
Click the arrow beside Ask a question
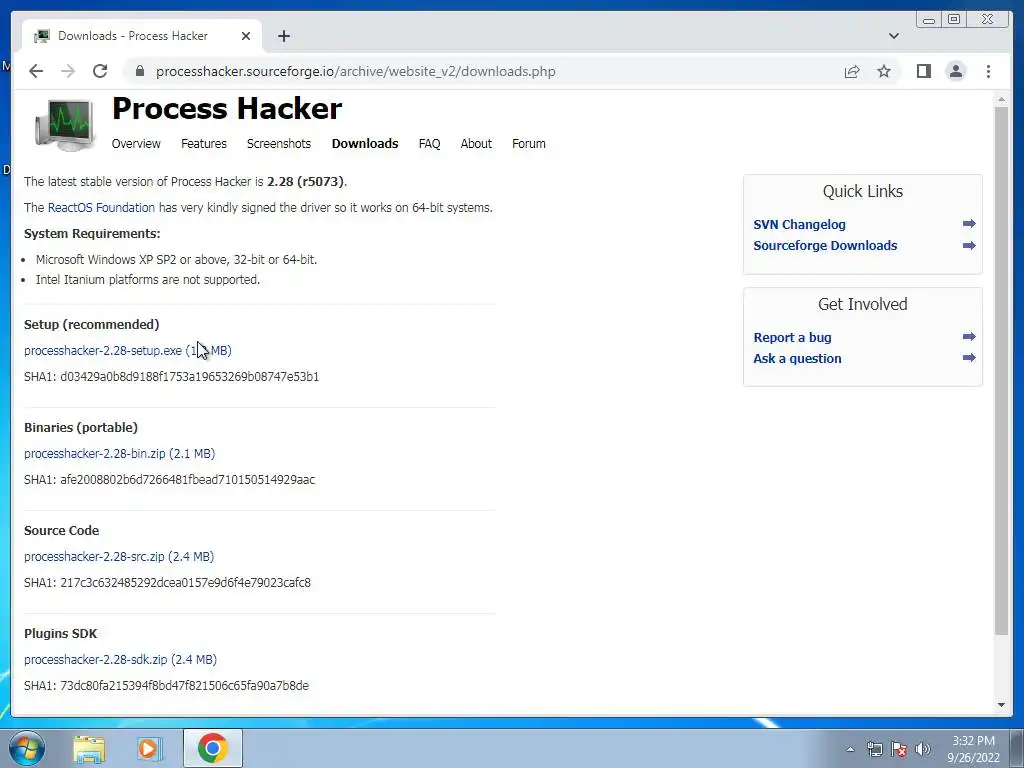(968, 358)
